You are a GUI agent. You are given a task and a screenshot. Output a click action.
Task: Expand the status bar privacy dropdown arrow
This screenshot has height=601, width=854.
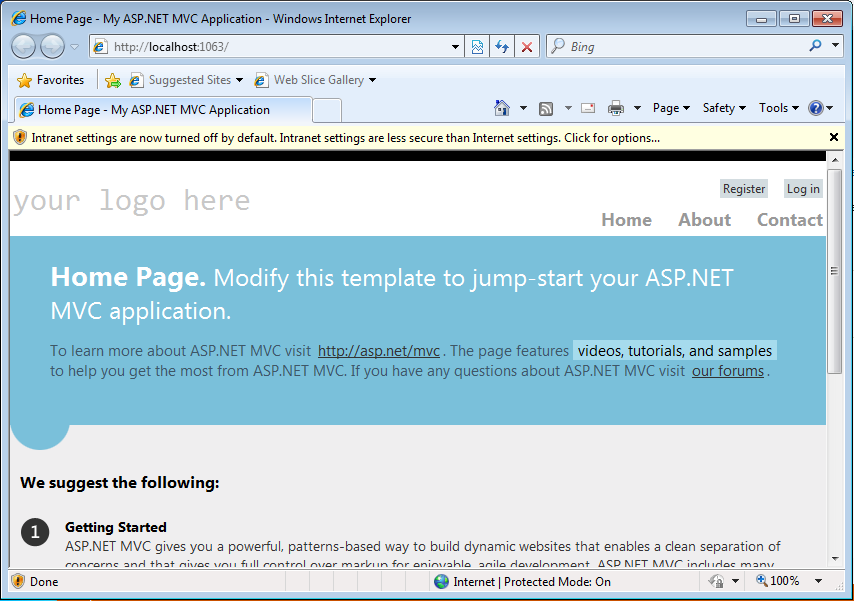735,581
